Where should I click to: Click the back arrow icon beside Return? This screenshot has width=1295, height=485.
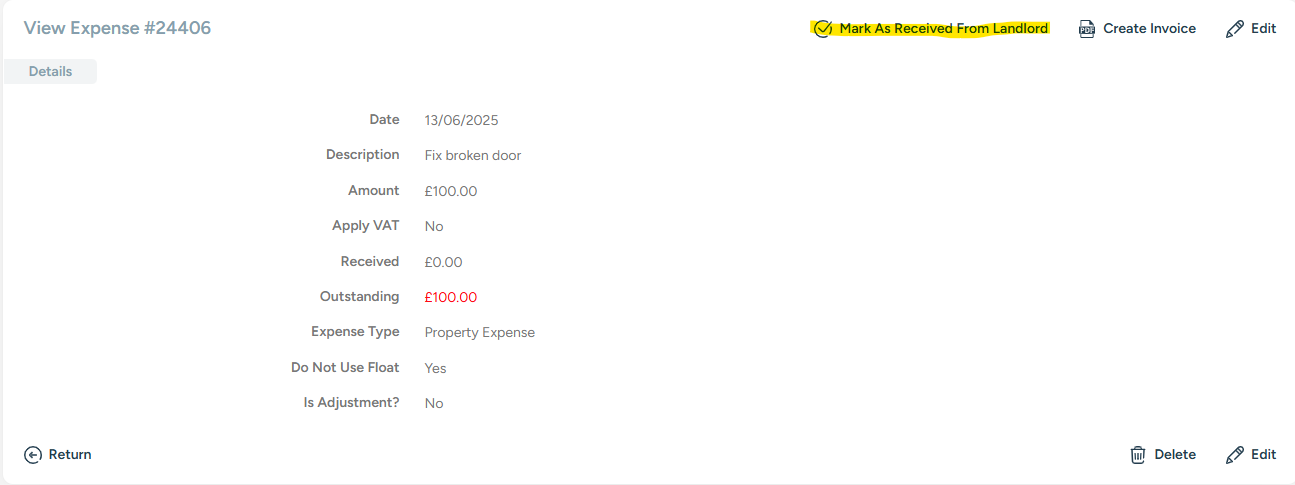[x=33, y=455]
